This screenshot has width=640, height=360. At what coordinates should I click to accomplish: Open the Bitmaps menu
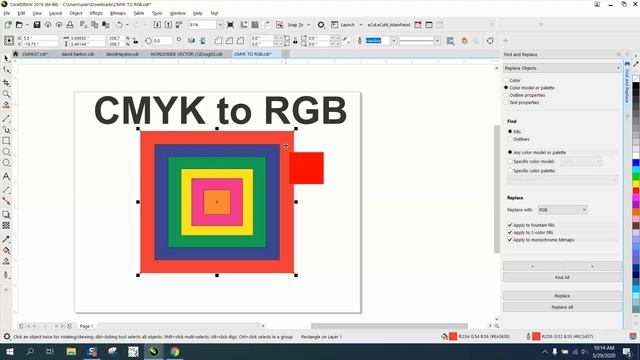[118, 13]
